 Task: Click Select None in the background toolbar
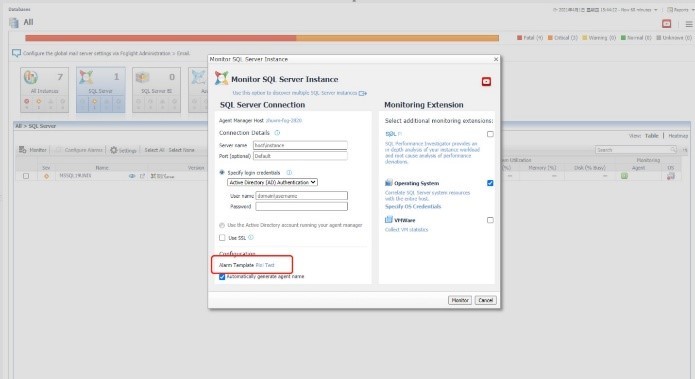coord(181,150)
